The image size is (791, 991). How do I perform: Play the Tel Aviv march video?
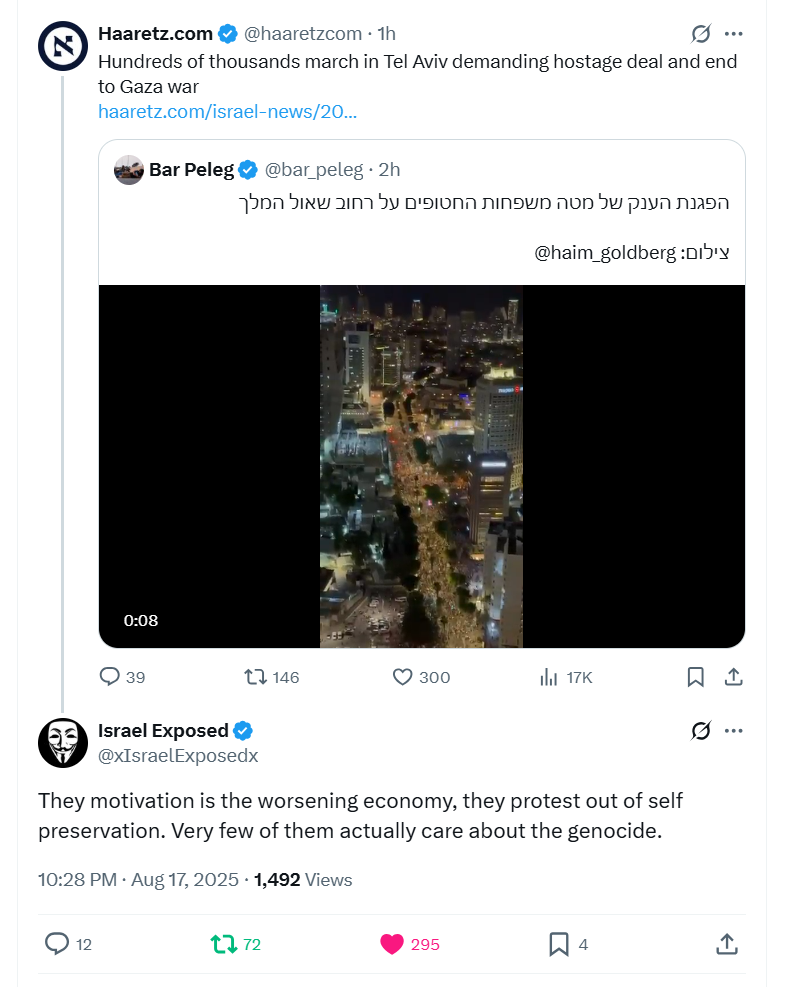coord(421,466)
